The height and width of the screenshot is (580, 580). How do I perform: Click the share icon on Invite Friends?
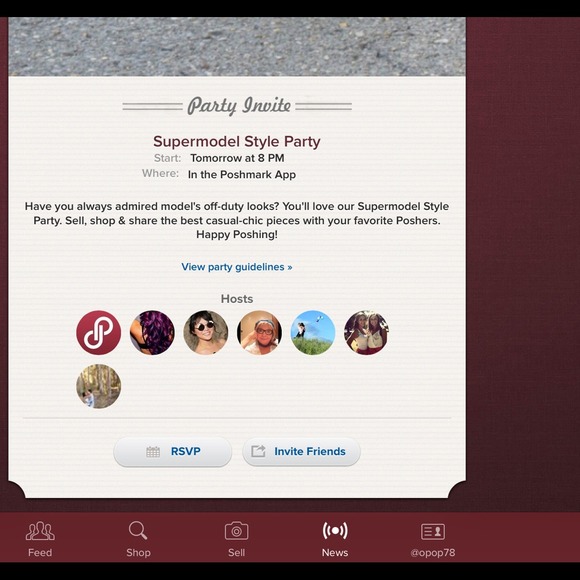258,451
